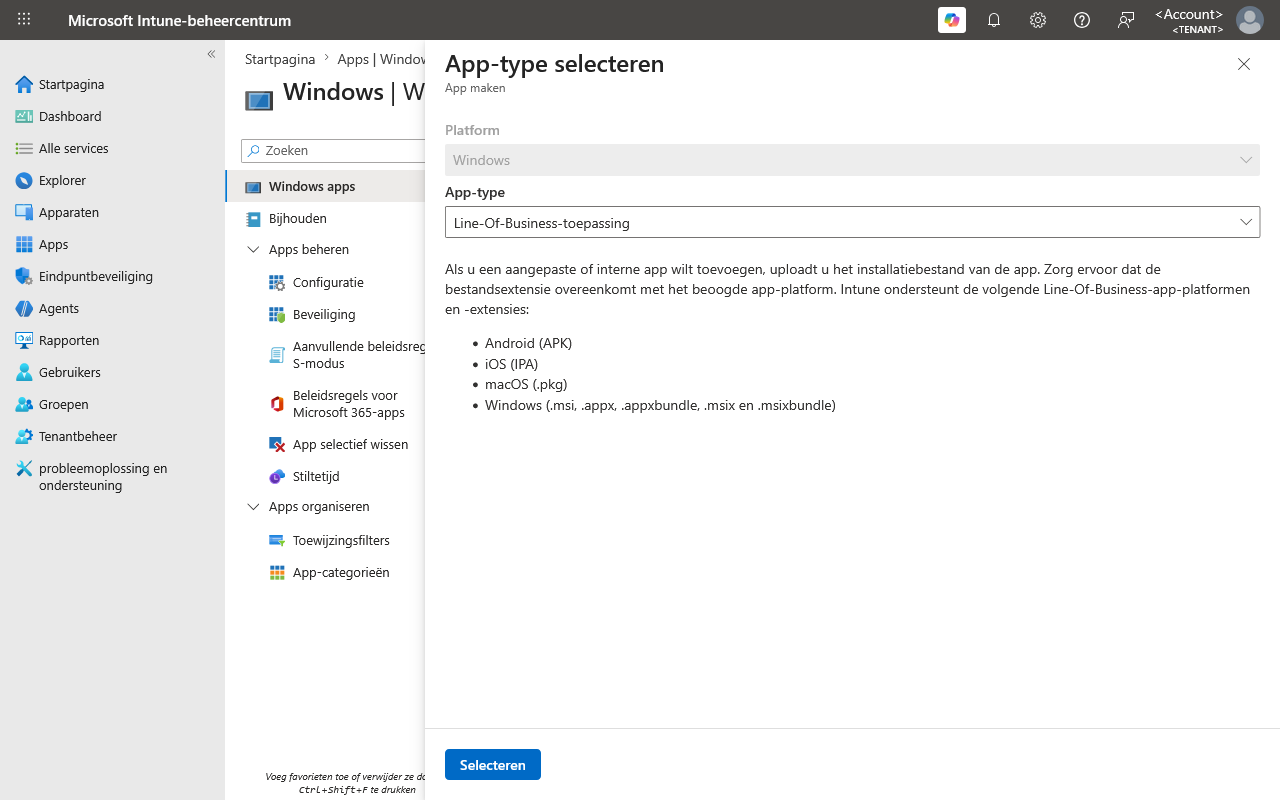Open the account avatar menu
Viewport: 1280px width, 800px height.
tap(1250, 20)
